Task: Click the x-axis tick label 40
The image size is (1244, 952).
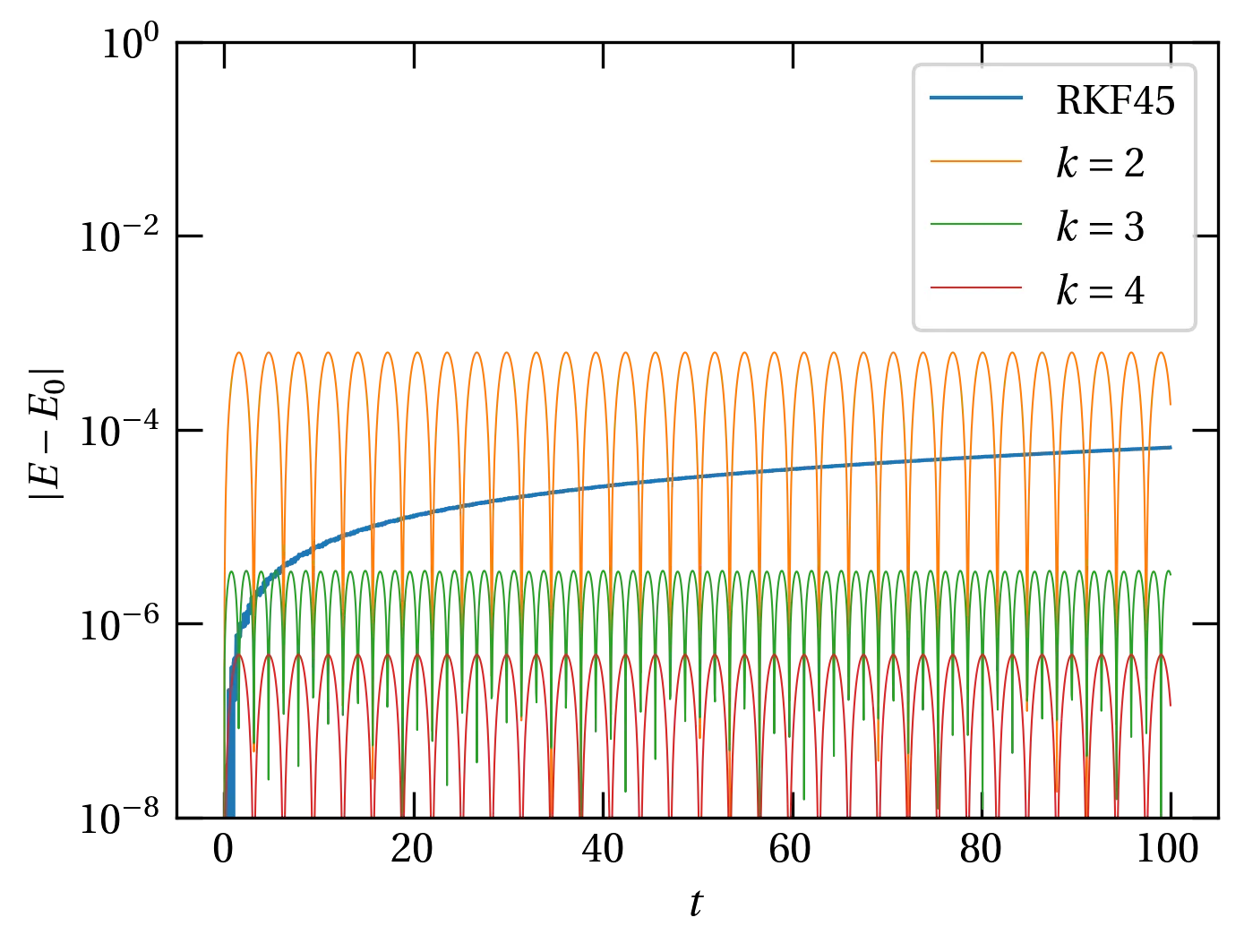Action: (601, 850)
